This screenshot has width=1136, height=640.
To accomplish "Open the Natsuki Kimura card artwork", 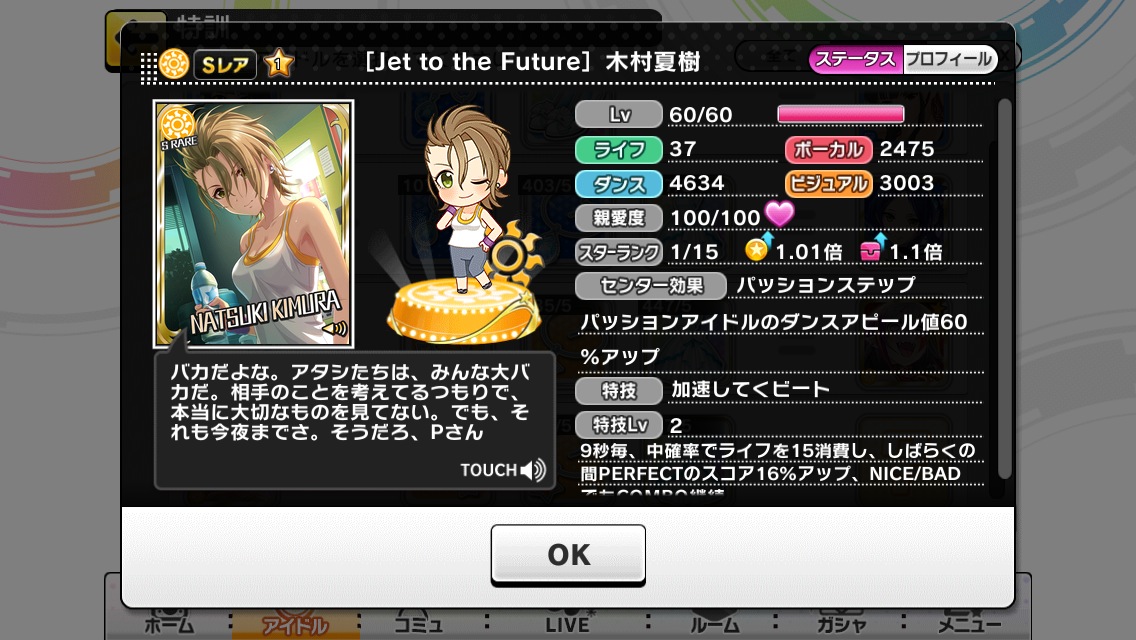I will click(254, 223).
